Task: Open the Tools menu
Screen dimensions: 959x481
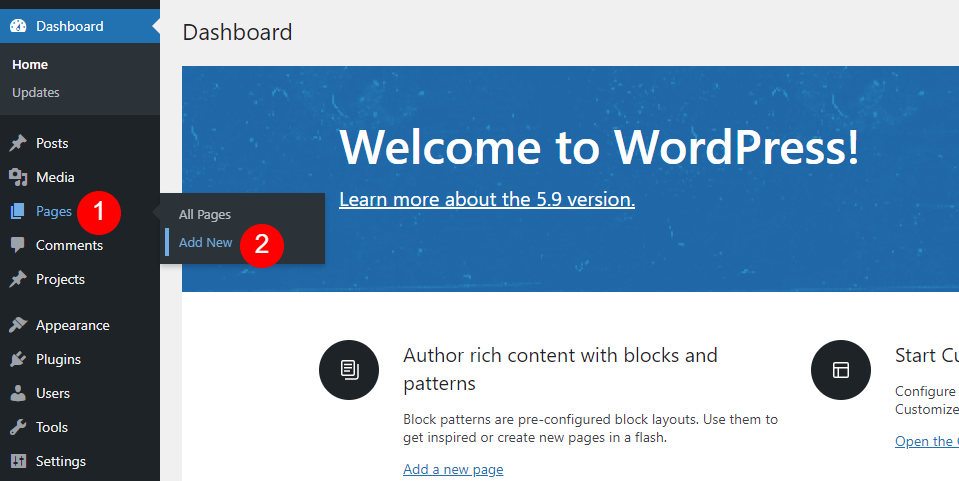Action: coord(80,427)
